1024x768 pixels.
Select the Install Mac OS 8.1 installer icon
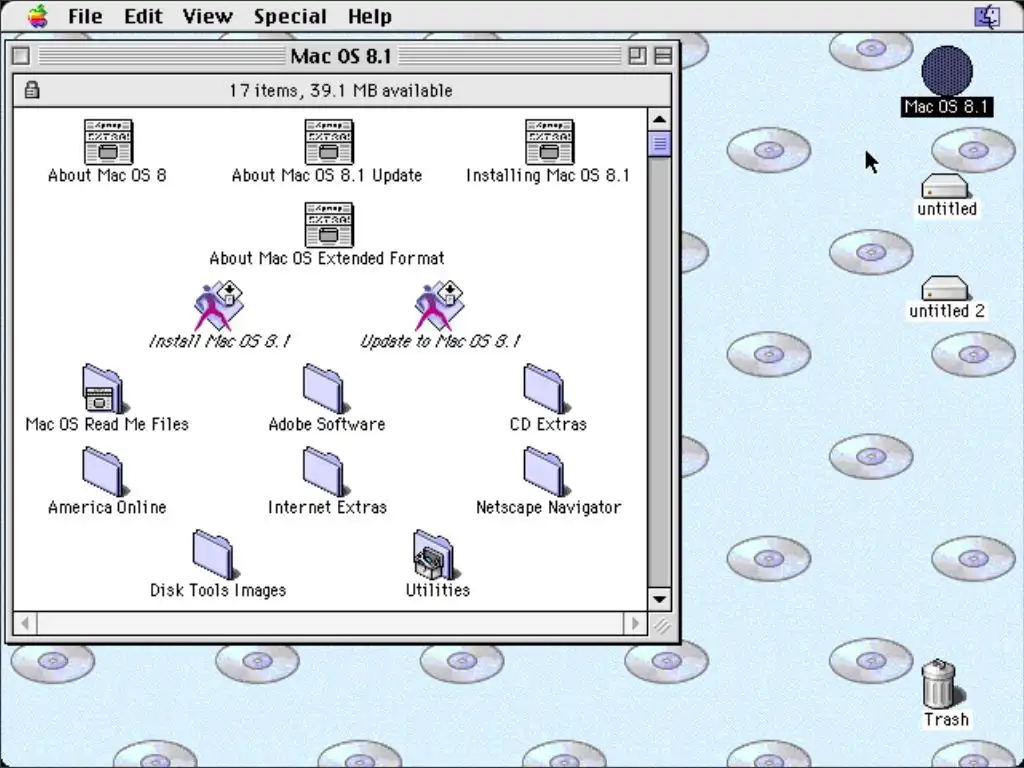(x=219, y=306)
